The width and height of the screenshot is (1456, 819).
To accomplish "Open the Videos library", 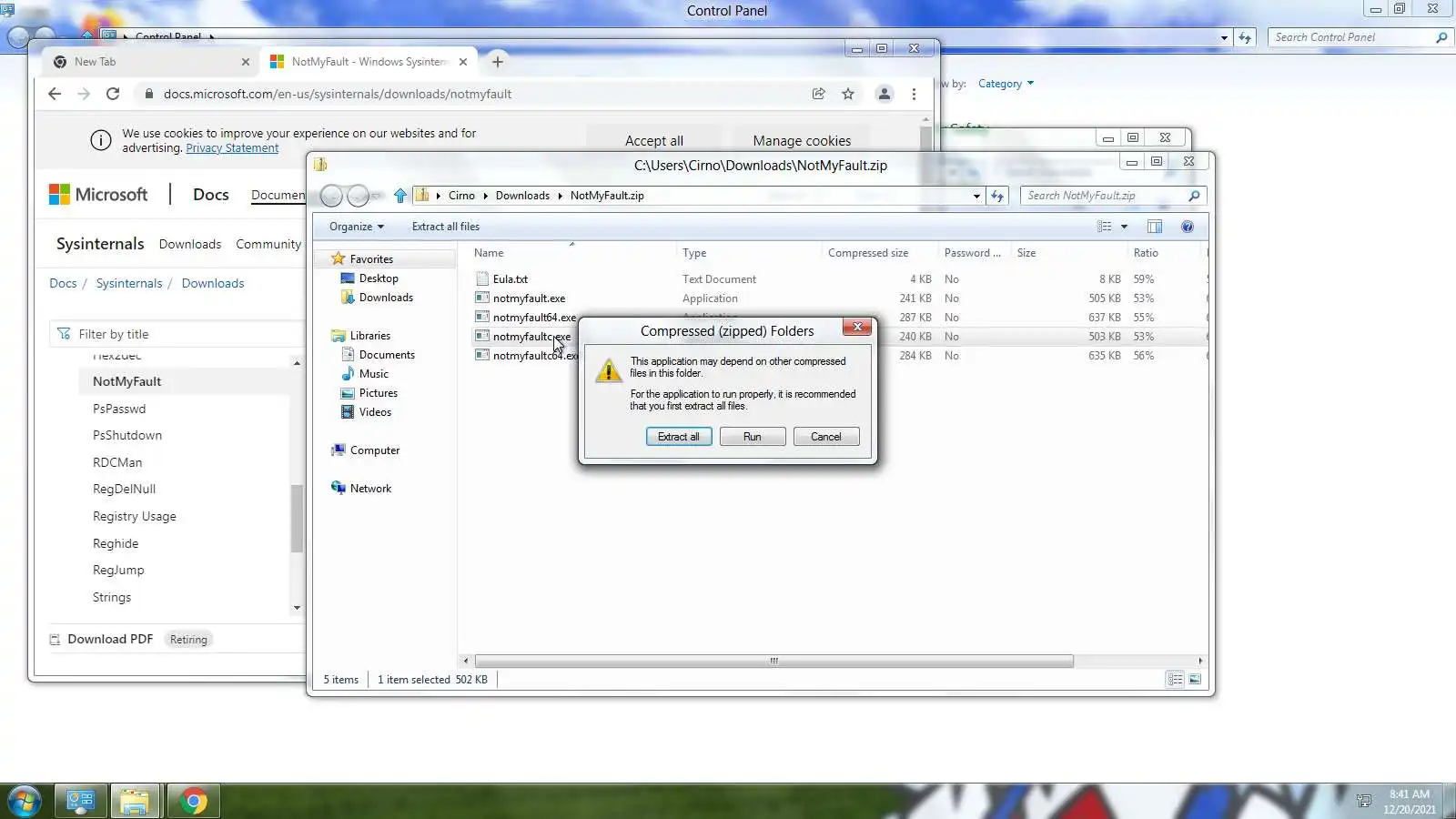I will 375,412.
